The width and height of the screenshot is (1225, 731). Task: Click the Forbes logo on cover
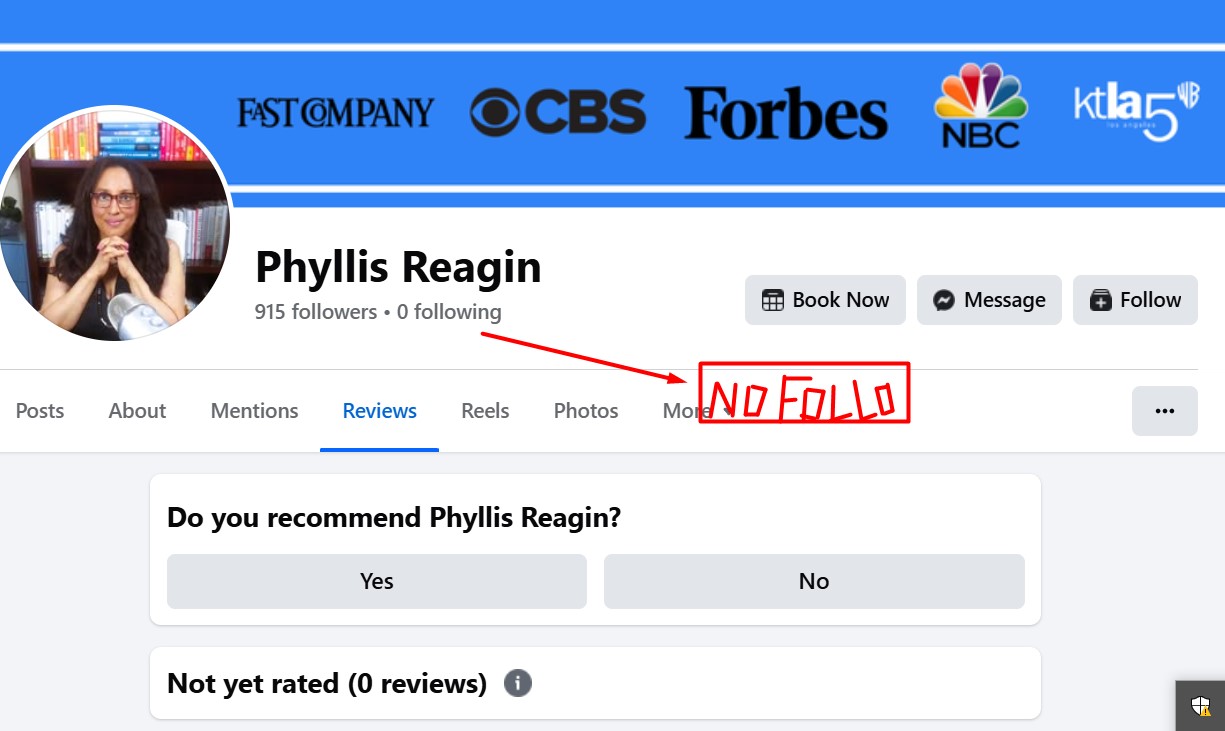[785, 112]
